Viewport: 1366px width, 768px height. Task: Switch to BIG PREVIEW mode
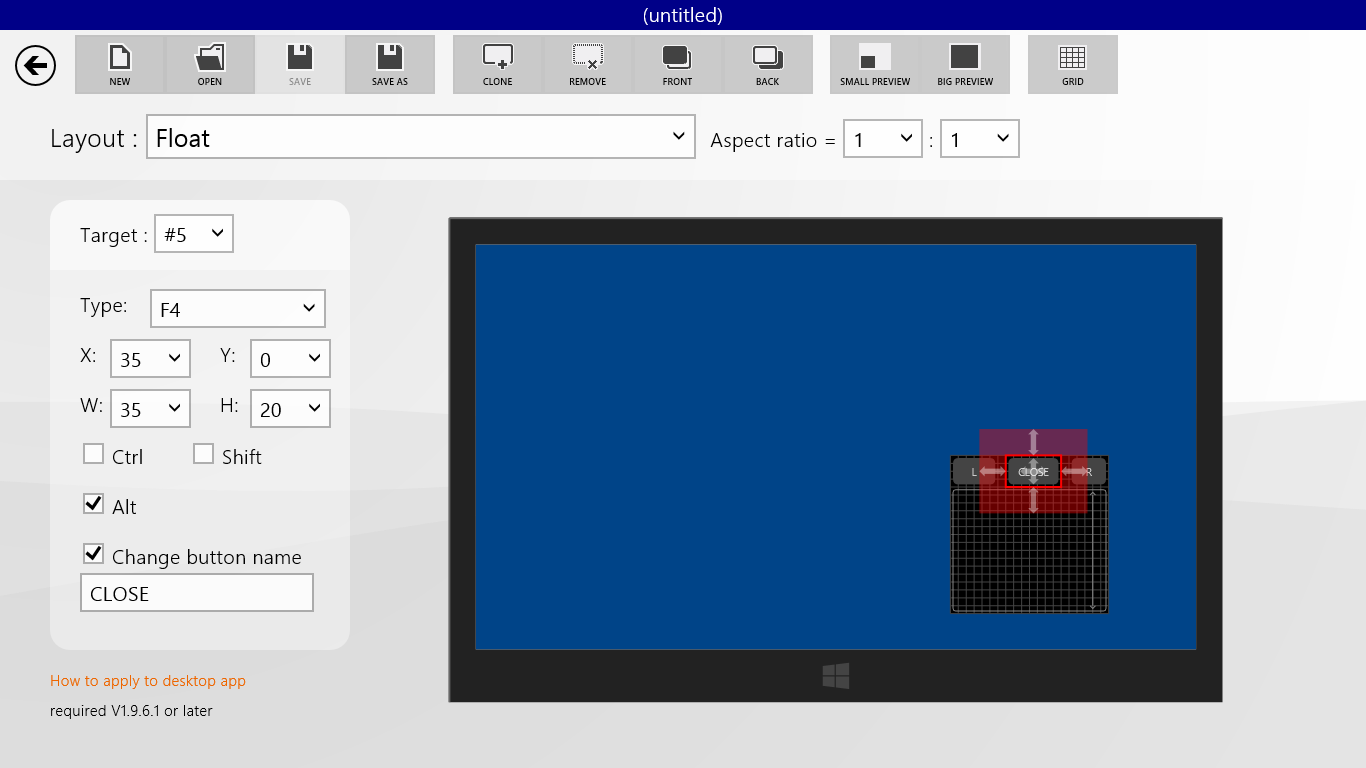pos(964,64)
